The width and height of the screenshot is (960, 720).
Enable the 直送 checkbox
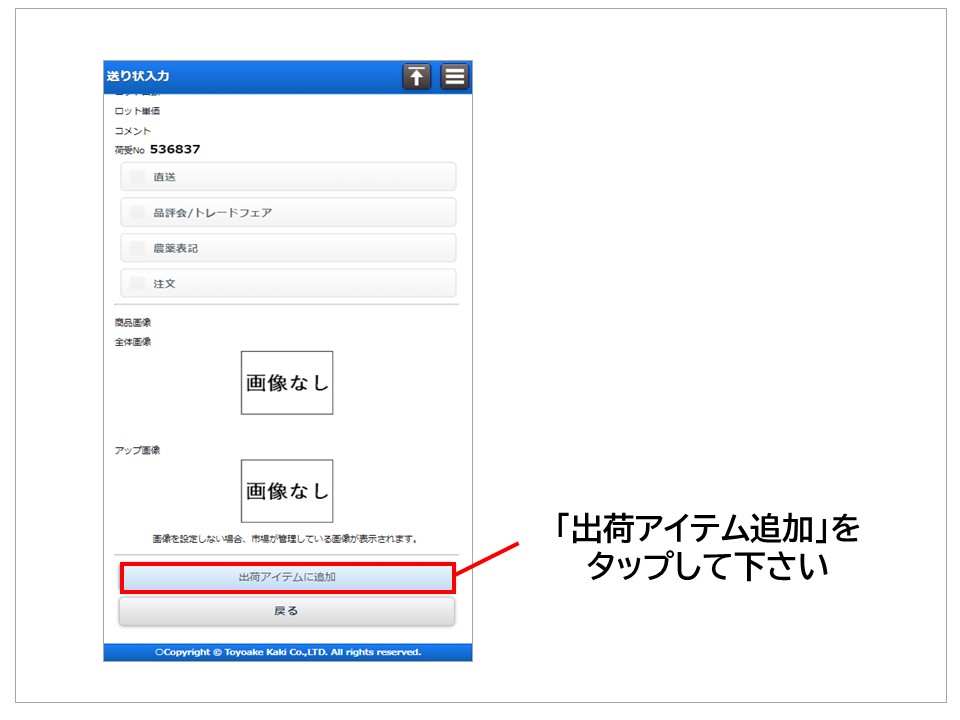click(138, 177)
